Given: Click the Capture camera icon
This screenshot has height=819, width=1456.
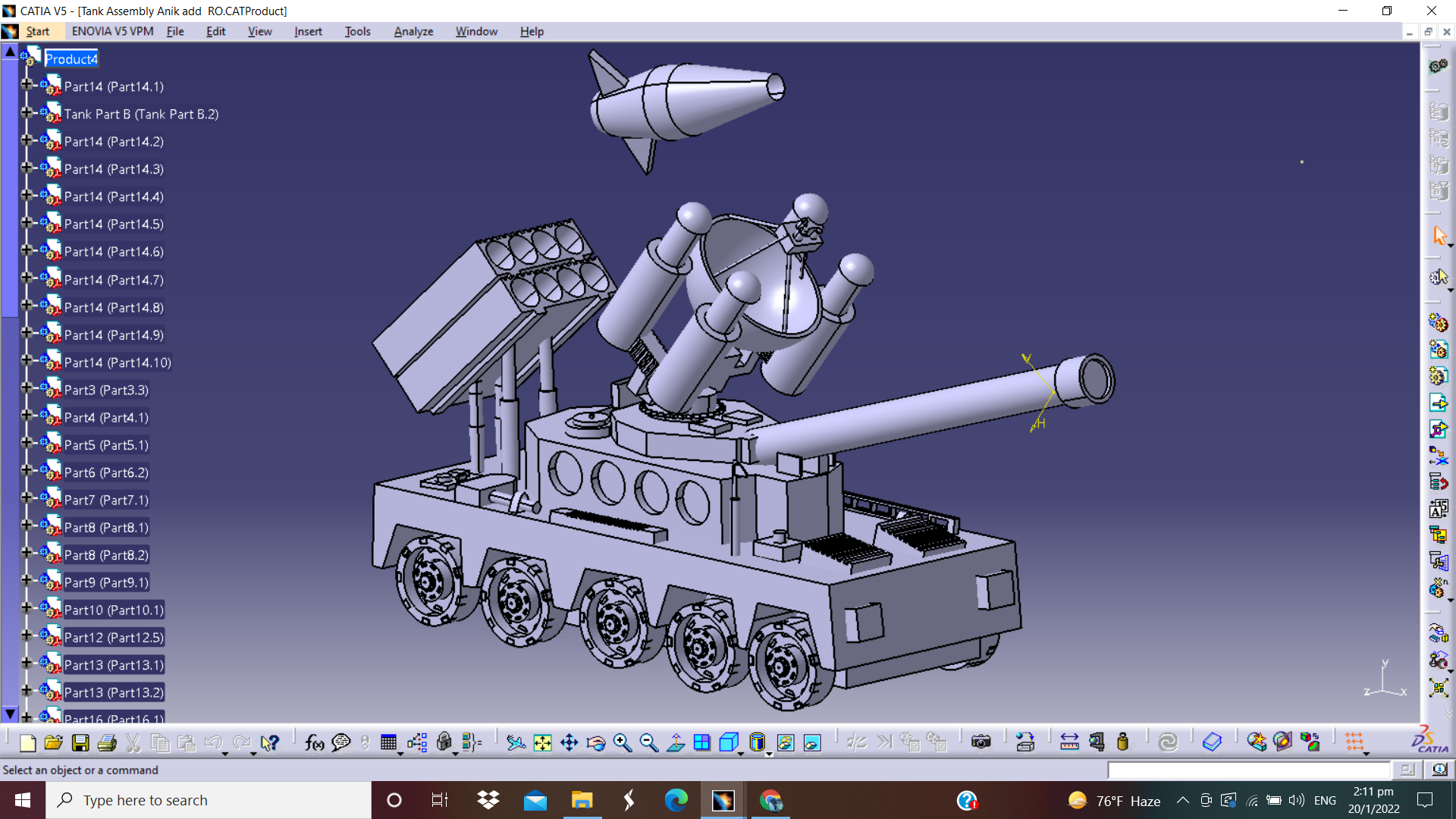Looking at the screenshot, I should pyautogui.click(x=981, y=742).
